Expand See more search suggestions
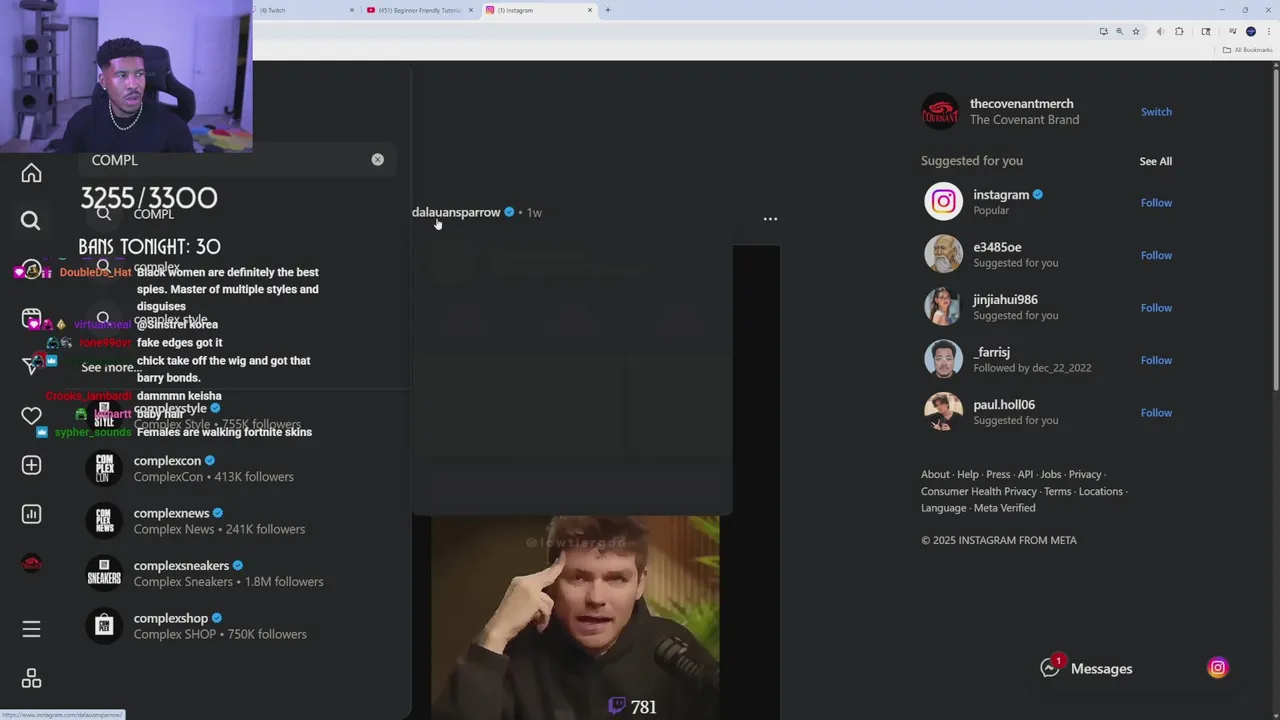The width and height of the screenshot is (1280, 720). (x=111, y=367)
